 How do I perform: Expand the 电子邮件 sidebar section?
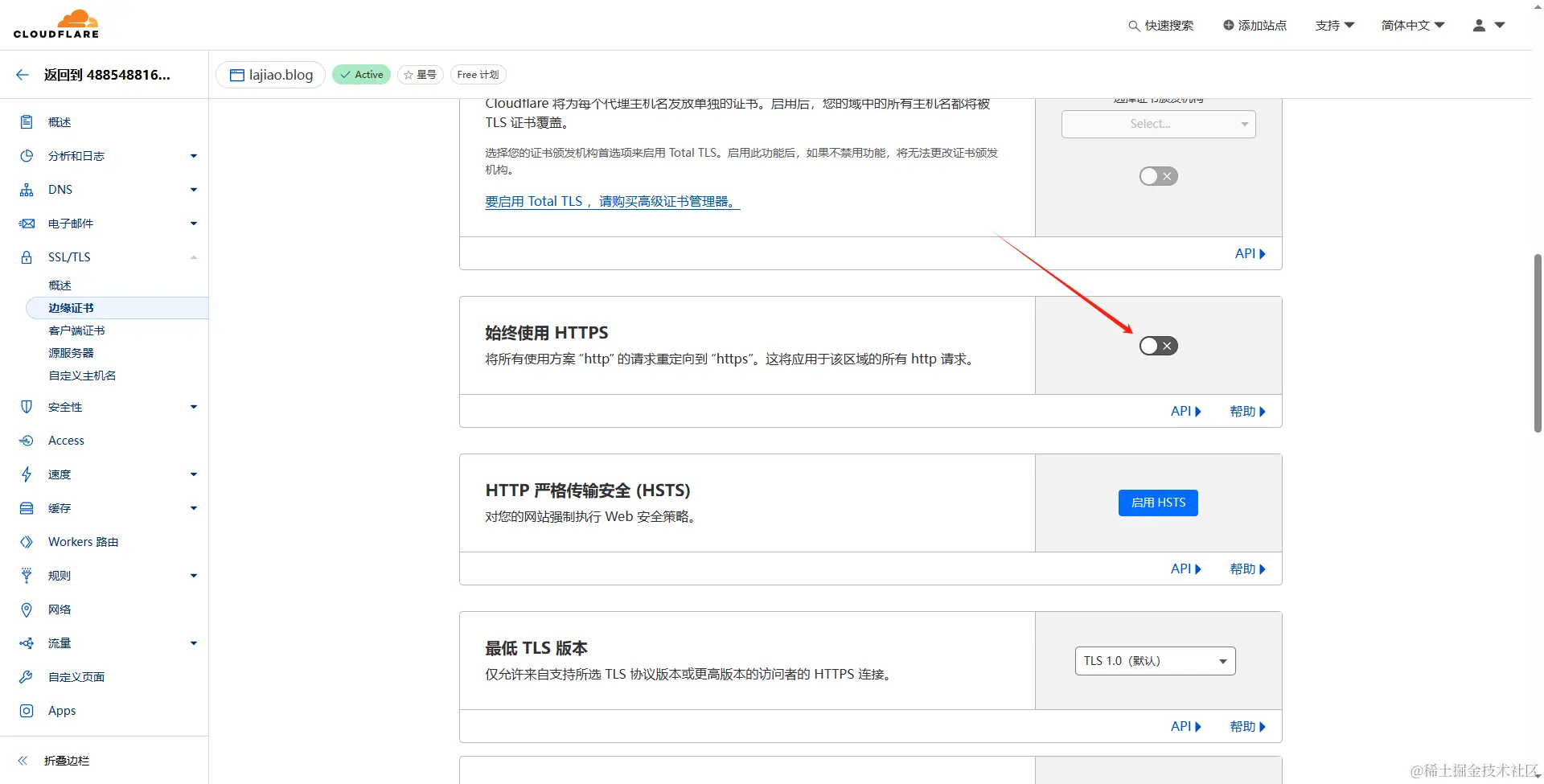[194, 224]
